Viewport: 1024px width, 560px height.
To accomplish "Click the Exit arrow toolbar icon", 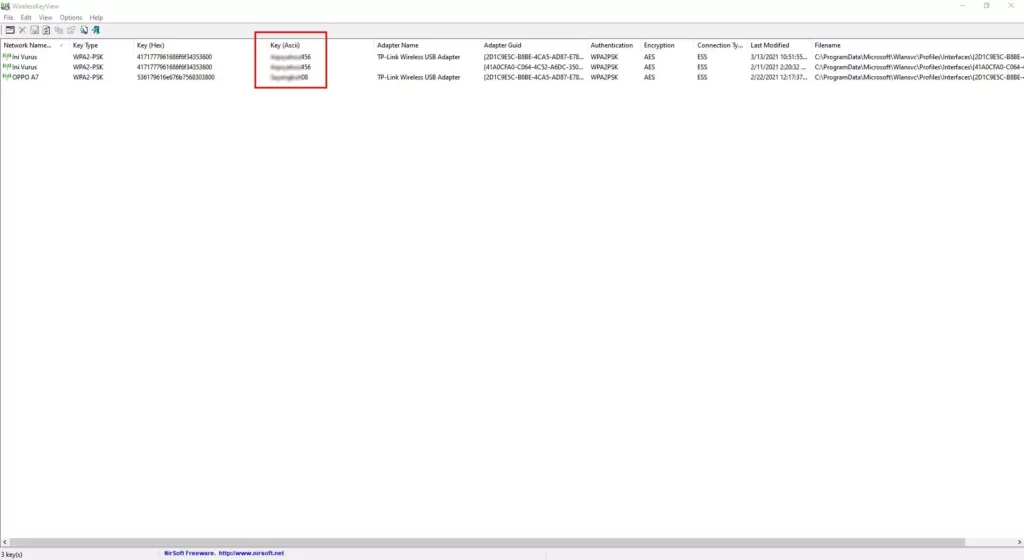I will [x=96, y=30].
